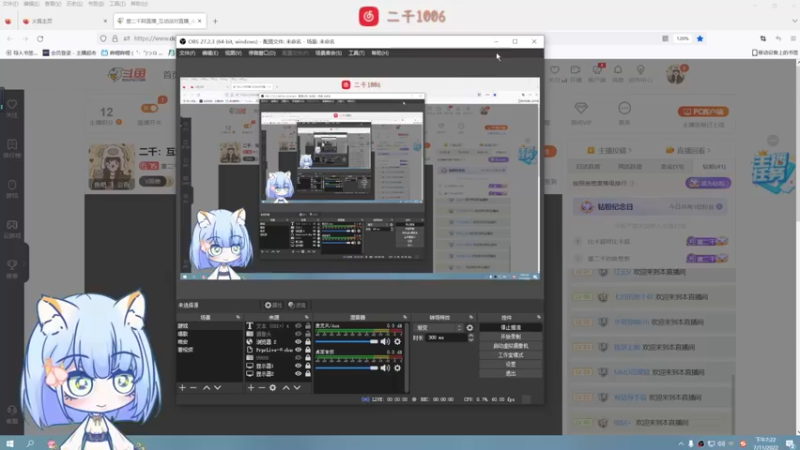
Task: Open the Windows Start menu
Action: [10, 443]
